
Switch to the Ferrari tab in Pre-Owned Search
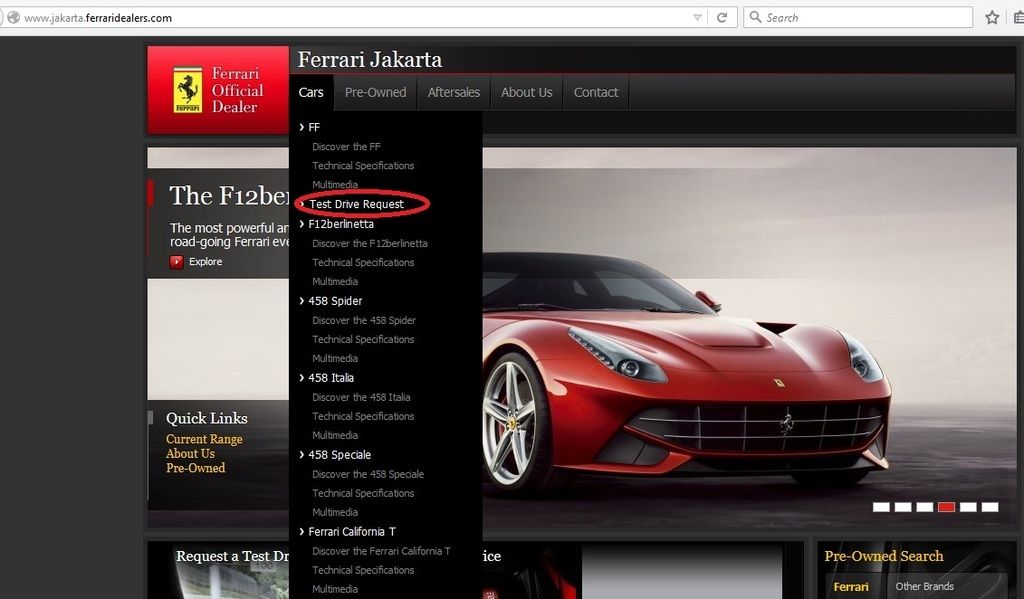[851, 587]
